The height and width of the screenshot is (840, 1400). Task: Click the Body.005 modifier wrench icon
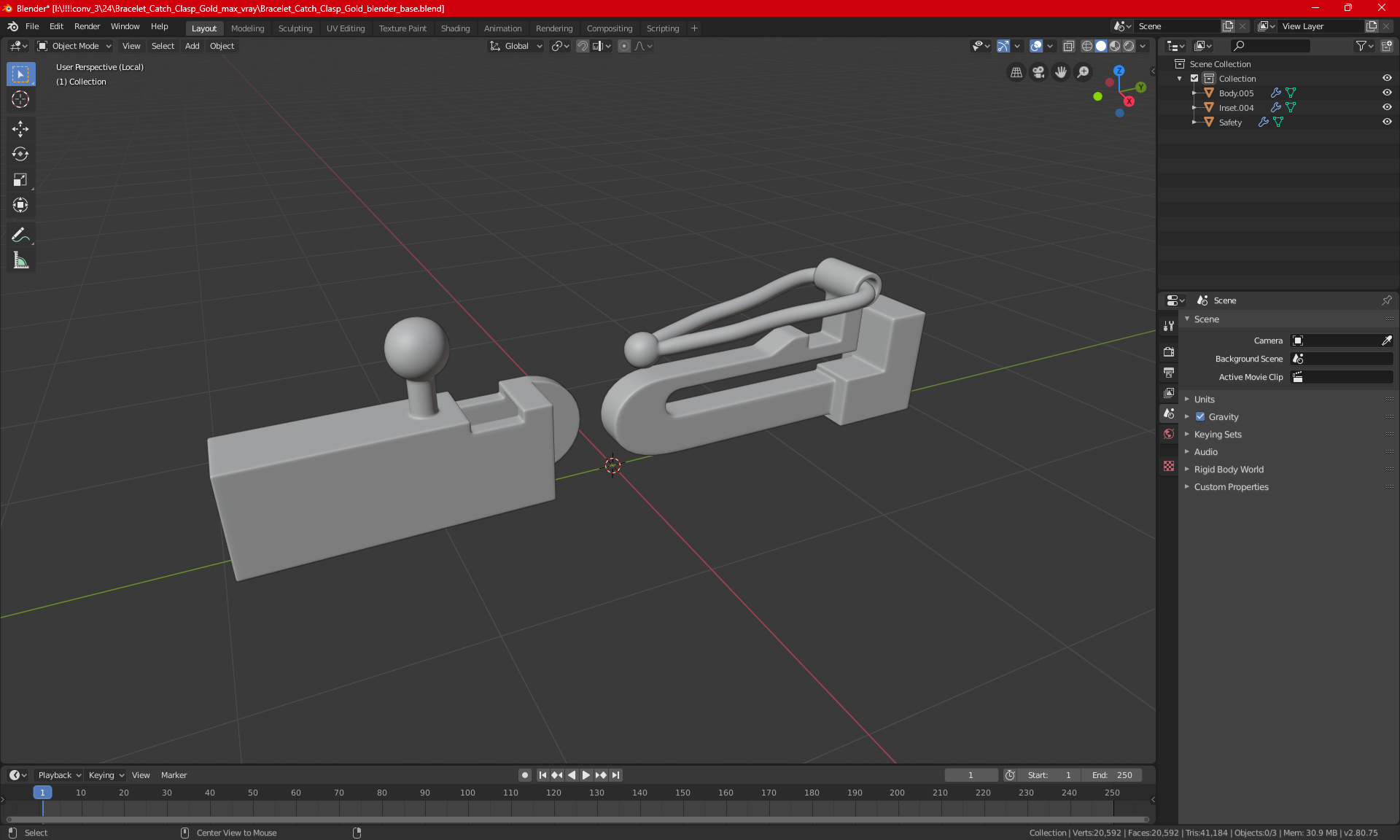pyautogui.click(x=1275, y=93)
